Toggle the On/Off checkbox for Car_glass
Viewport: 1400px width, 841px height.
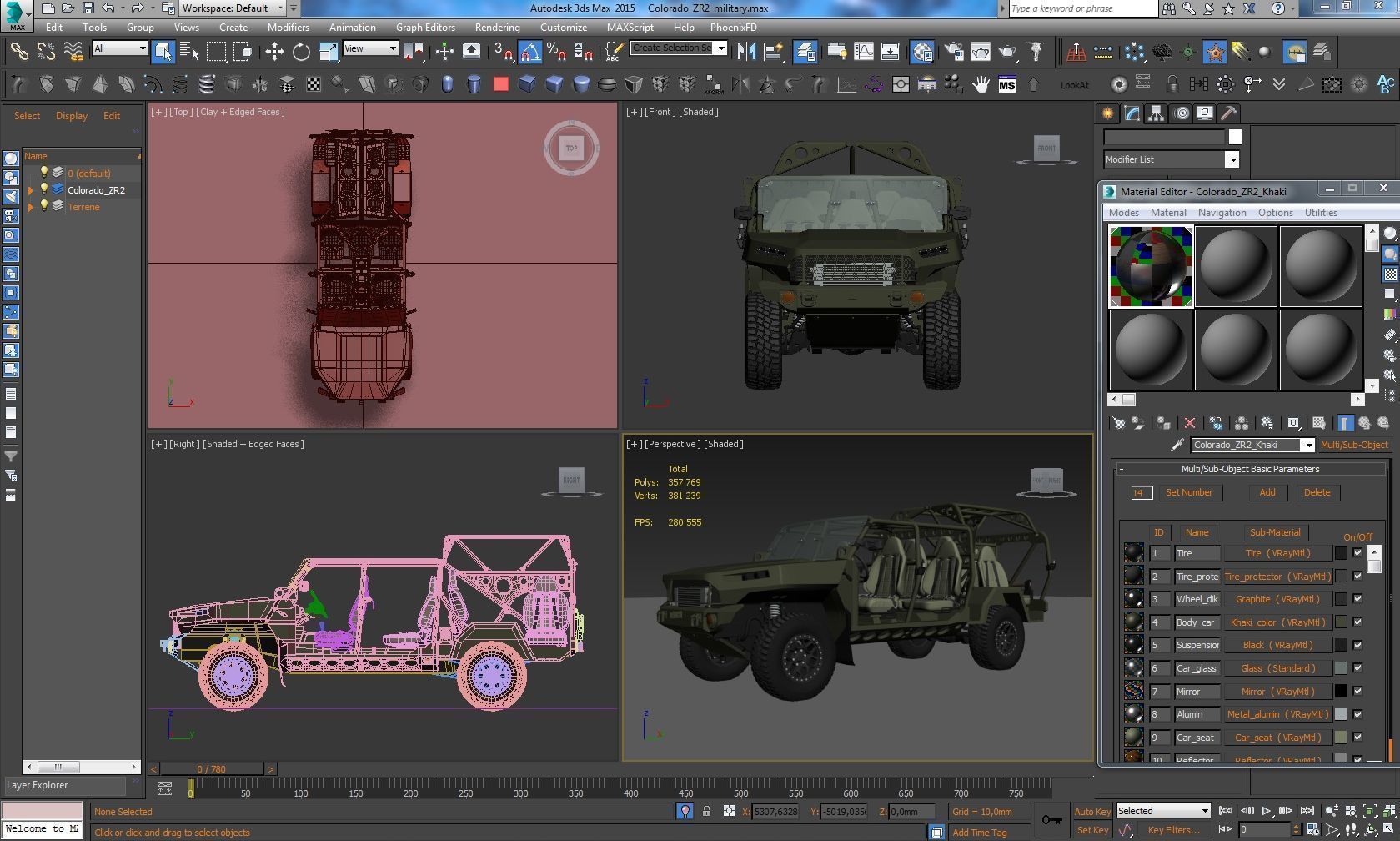tap(1357, 668)
